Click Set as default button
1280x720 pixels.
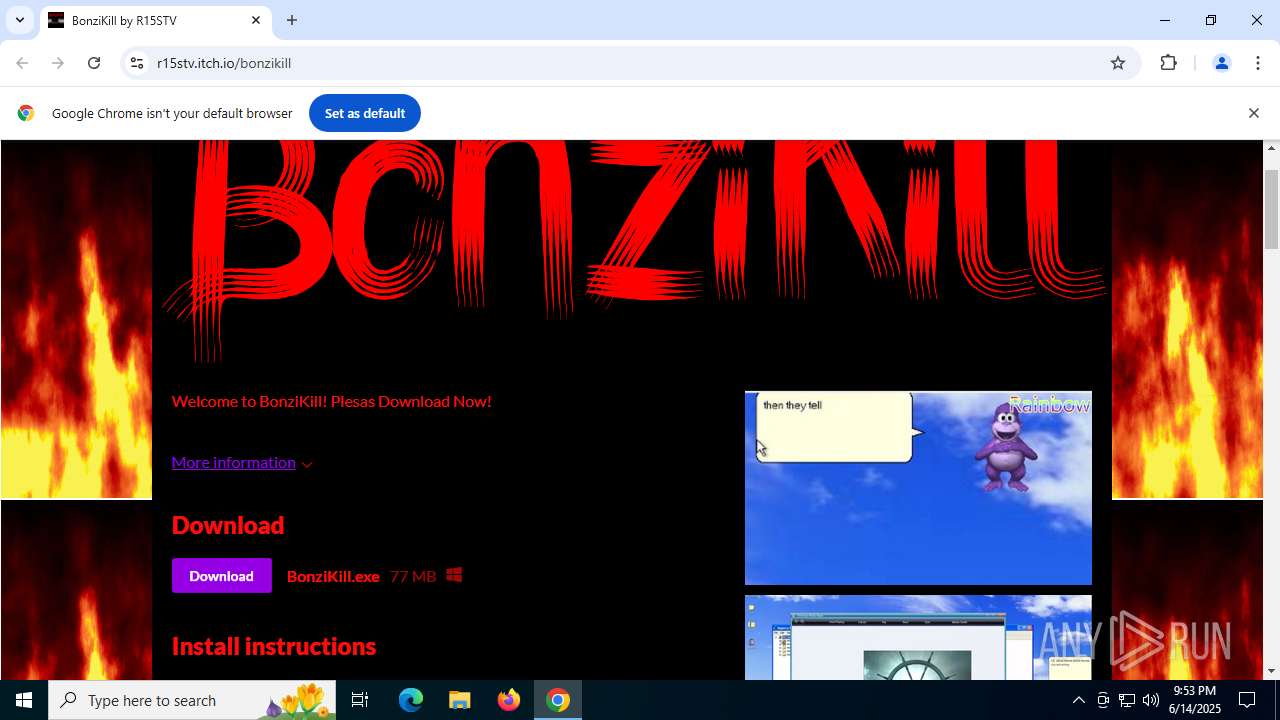(x=365, y=113)
